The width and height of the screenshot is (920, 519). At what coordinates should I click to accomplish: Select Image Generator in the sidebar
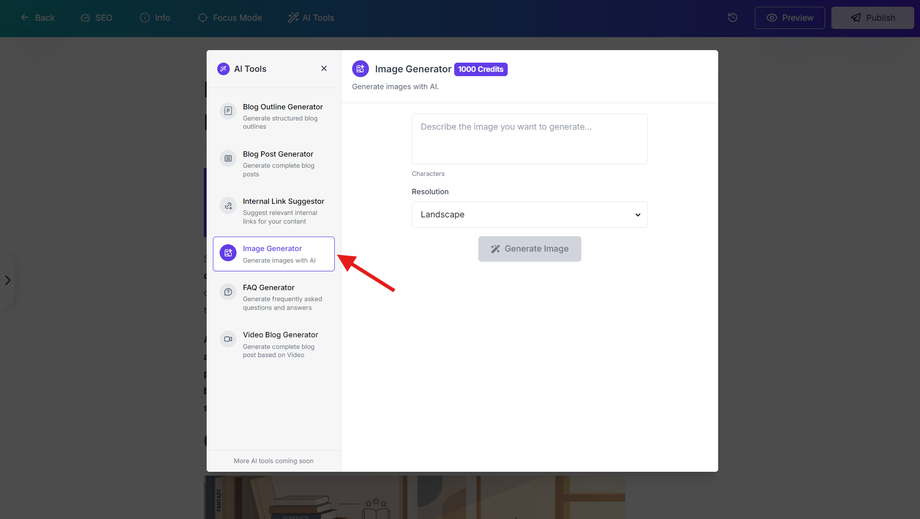click(273, 254)
